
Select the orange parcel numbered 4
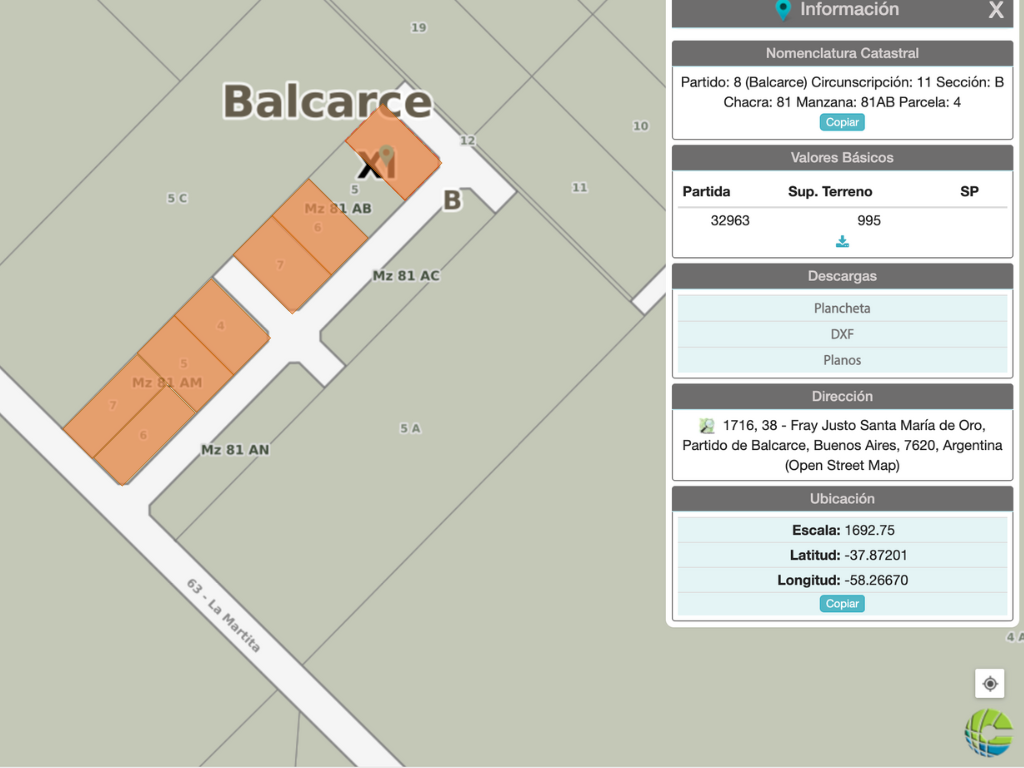(x=221, y=326)
